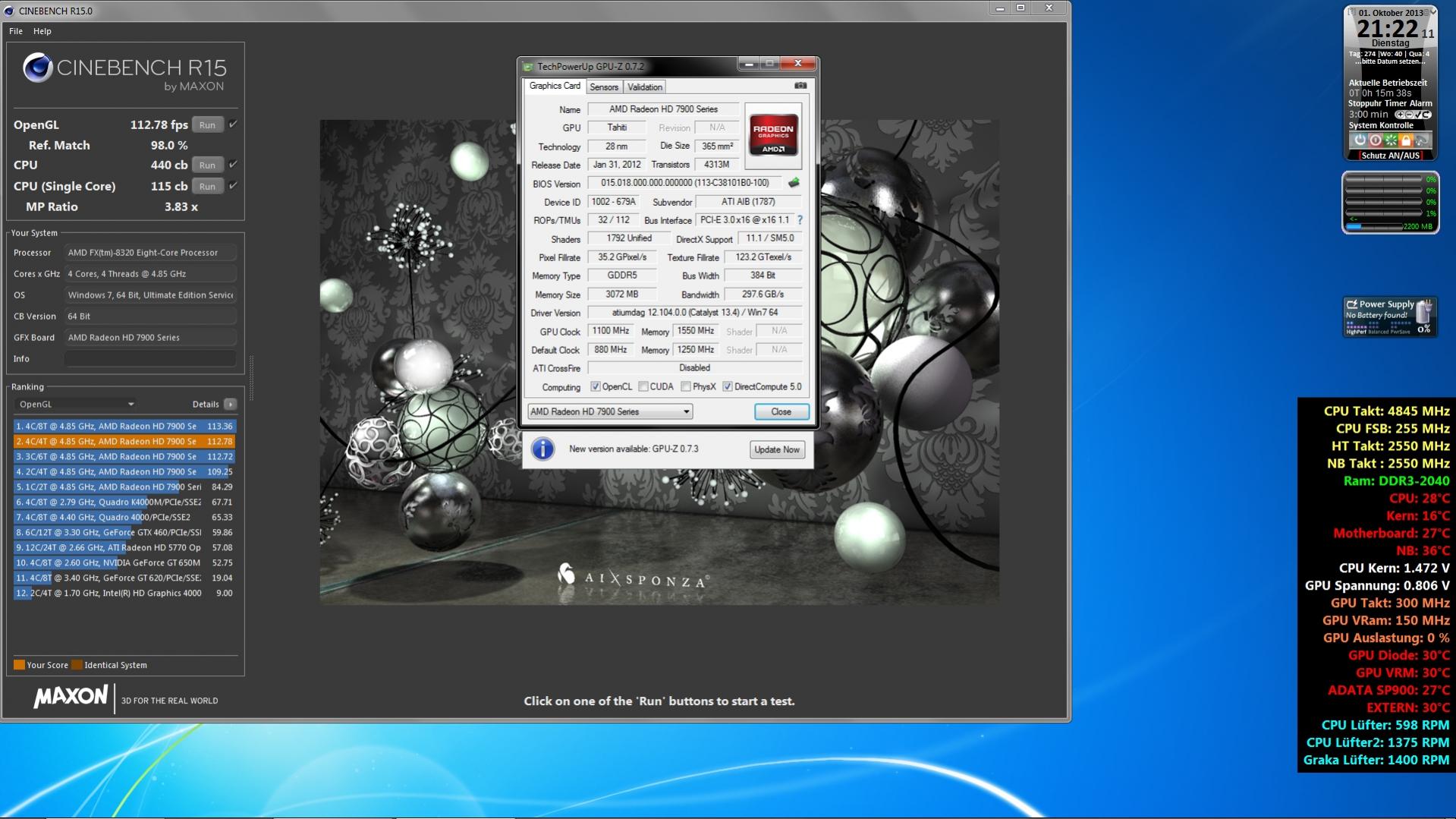Click the stopwatch minus icon
The height and width of the screenshot is (819, 1456).
tap(1408, 115)
